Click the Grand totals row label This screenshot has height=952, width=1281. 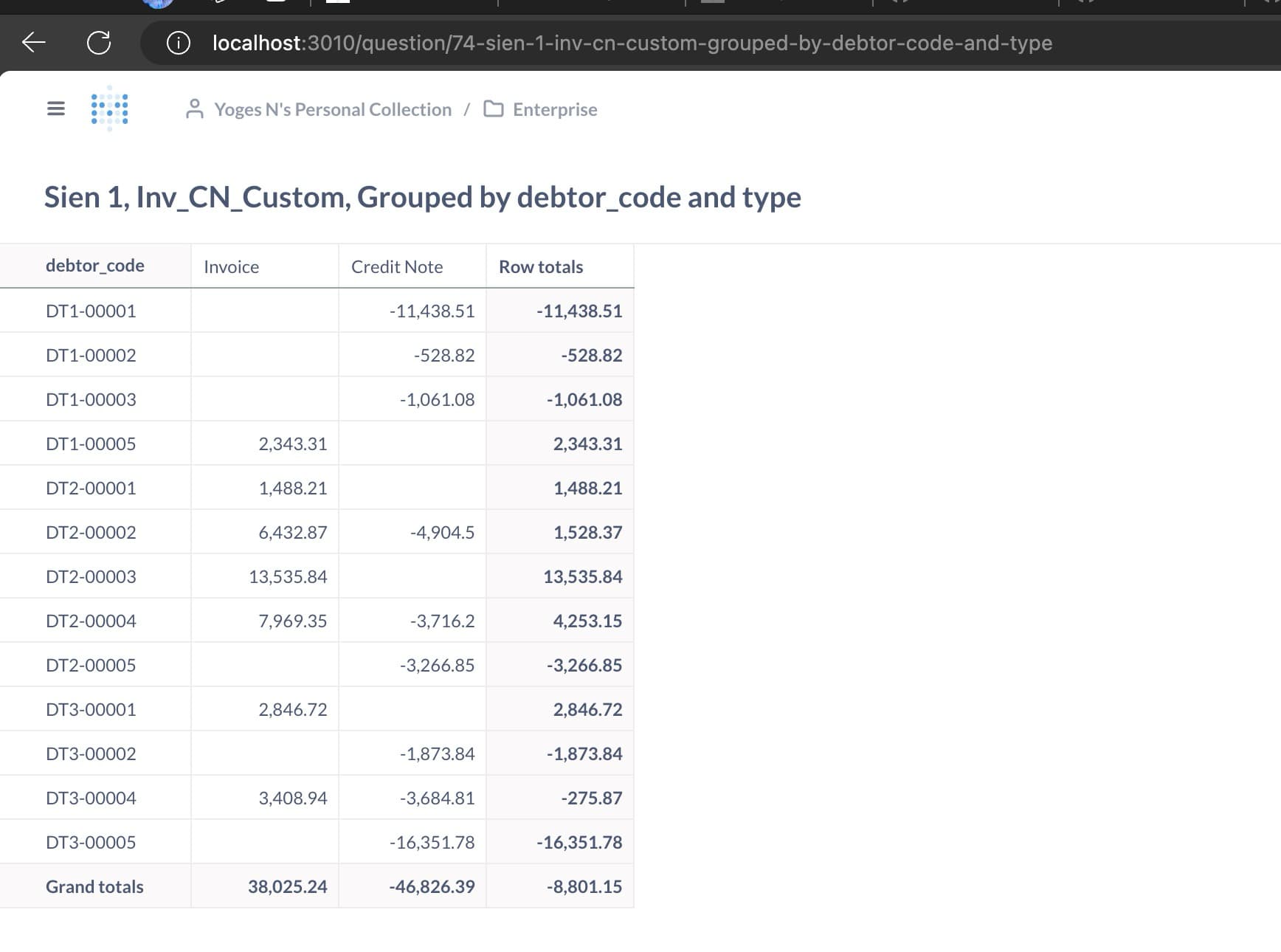click(x=94, y=886)
